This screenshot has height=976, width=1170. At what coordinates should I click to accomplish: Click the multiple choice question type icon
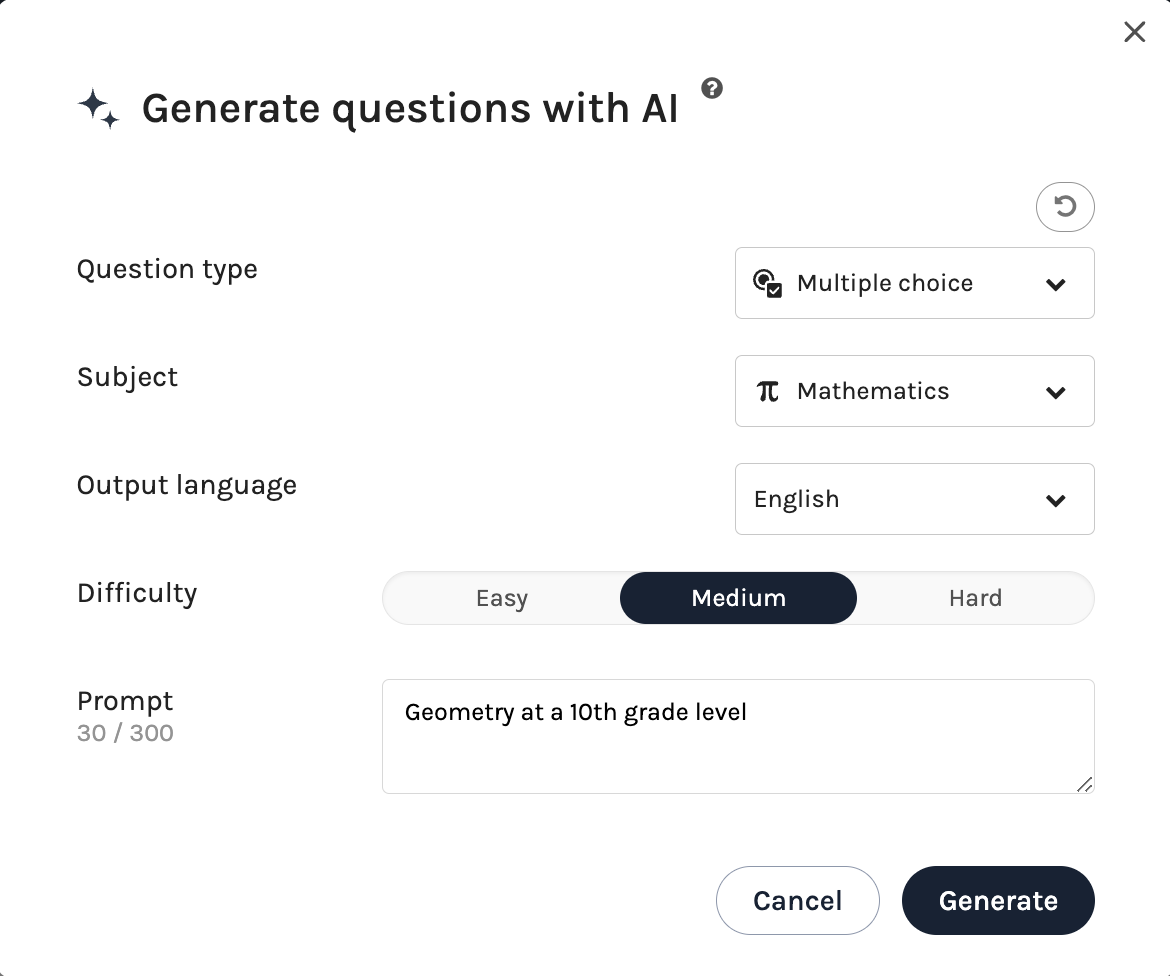pos(767,283)
